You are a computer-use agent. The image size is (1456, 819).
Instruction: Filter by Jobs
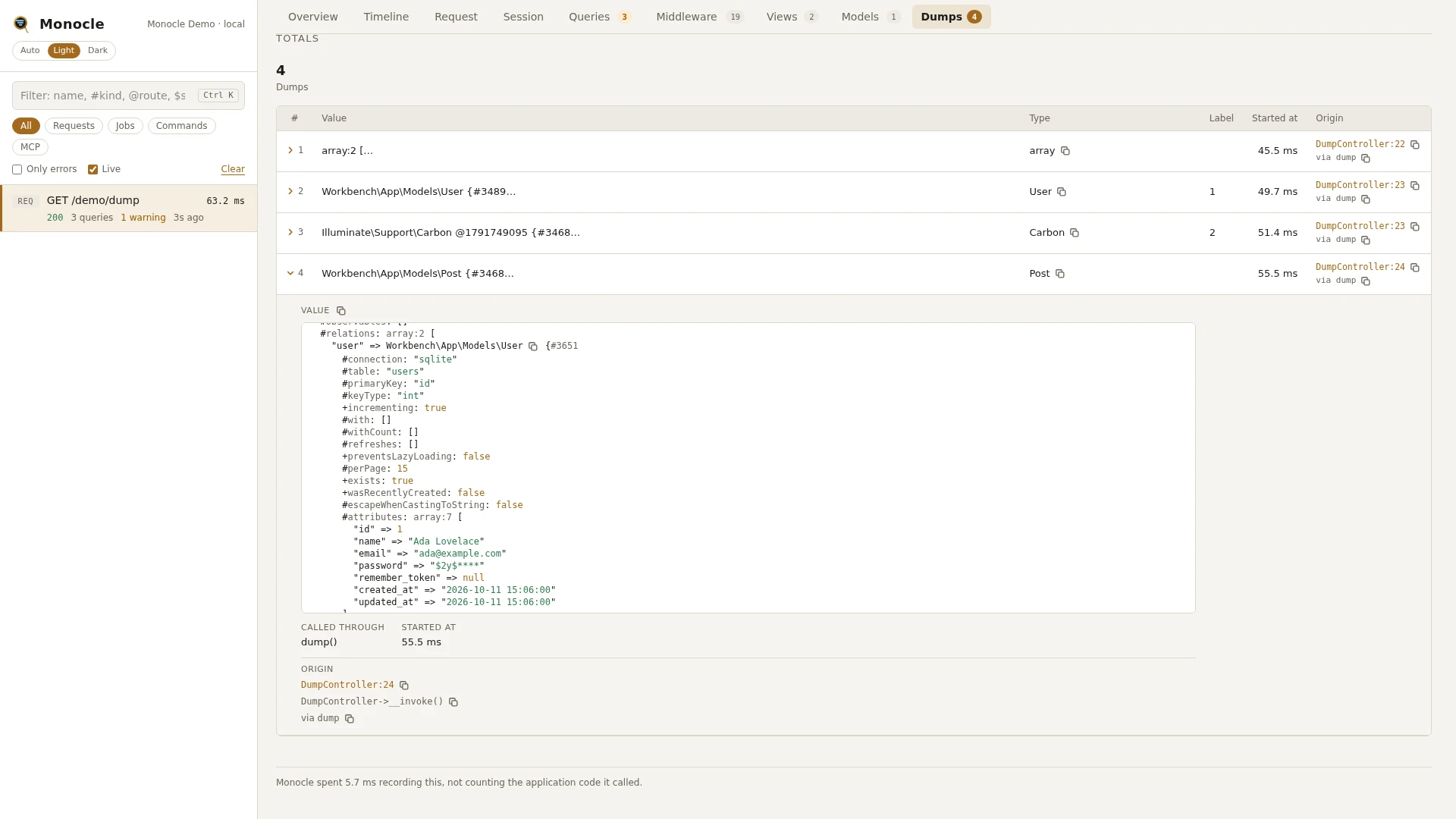tap(125, 126)
